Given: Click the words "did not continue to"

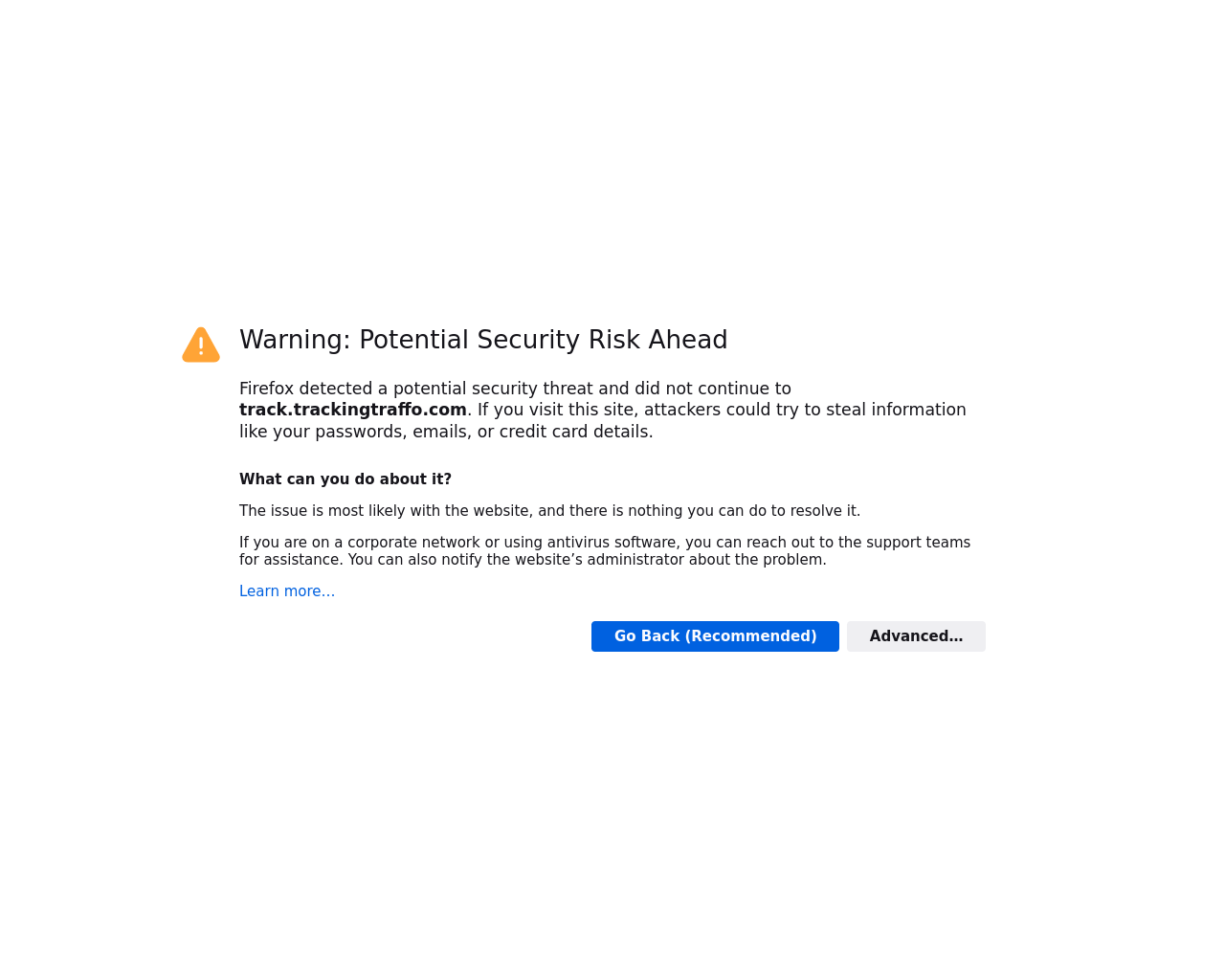Looking at the screenshot, I should (x=712, y=389).
